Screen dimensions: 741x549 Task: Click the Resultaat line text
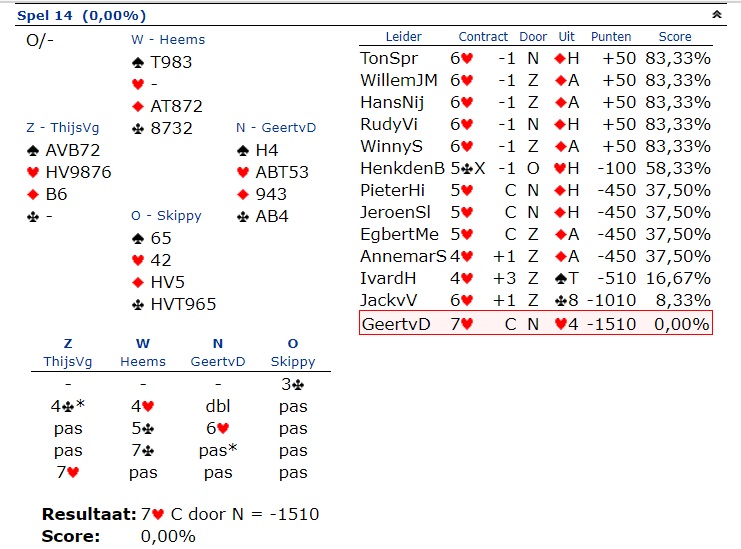pos(181,514)
